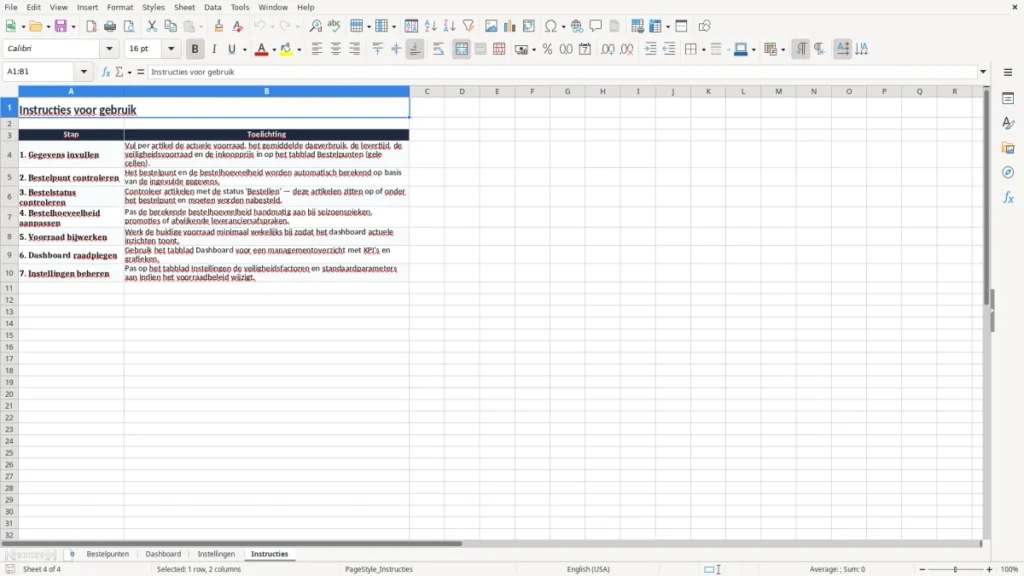The height and width of the screenshot is (576, 1024).
Task: Toggle Bold formatting
Action: [195, 49]
